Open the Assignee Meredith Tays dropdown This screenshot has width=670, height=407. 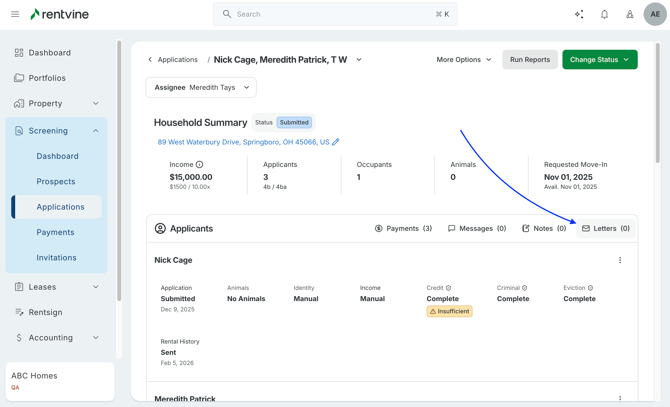[x=201, y=88]
